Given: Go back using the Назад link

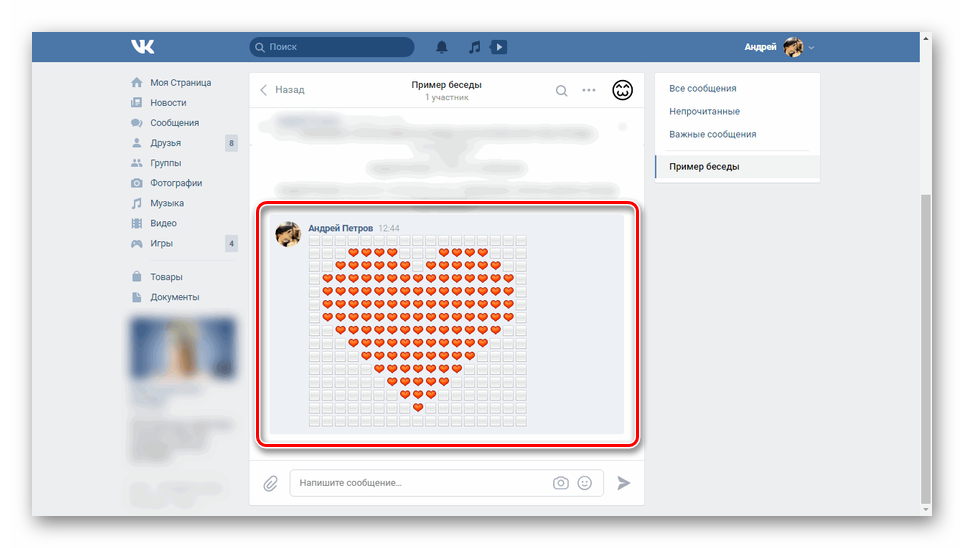Looking at the screenshot, I should click(x=283, y=90).
